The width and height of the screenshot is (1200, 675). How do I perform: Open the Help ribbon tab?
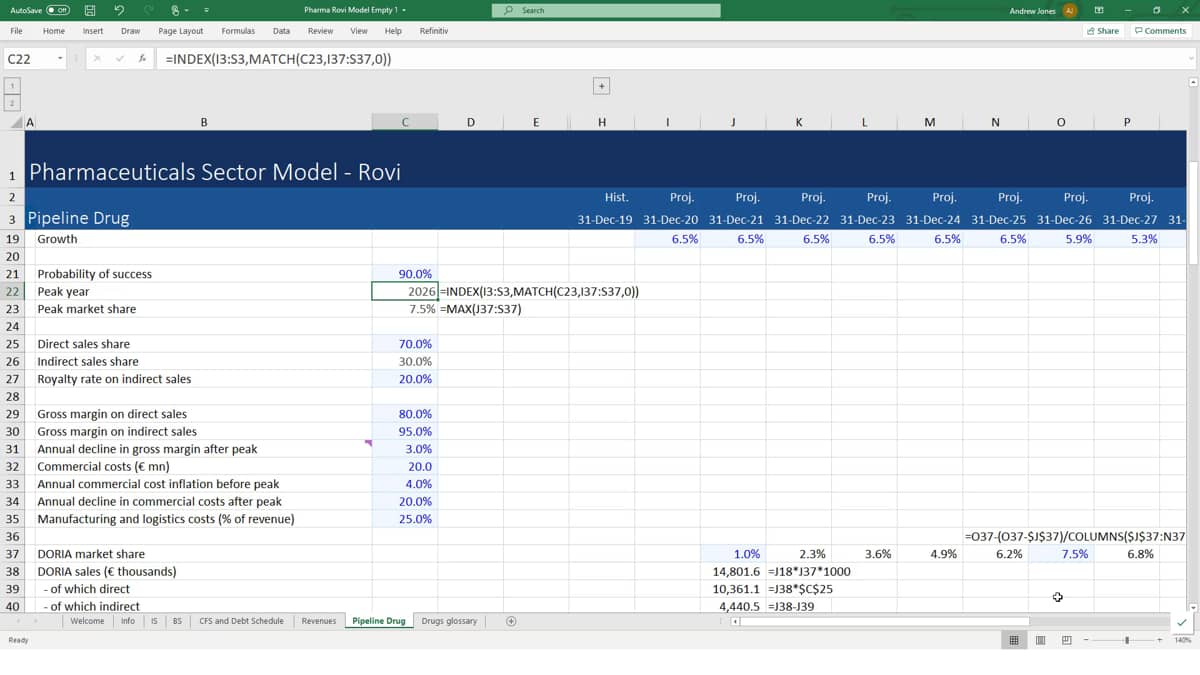pos(393,31)
